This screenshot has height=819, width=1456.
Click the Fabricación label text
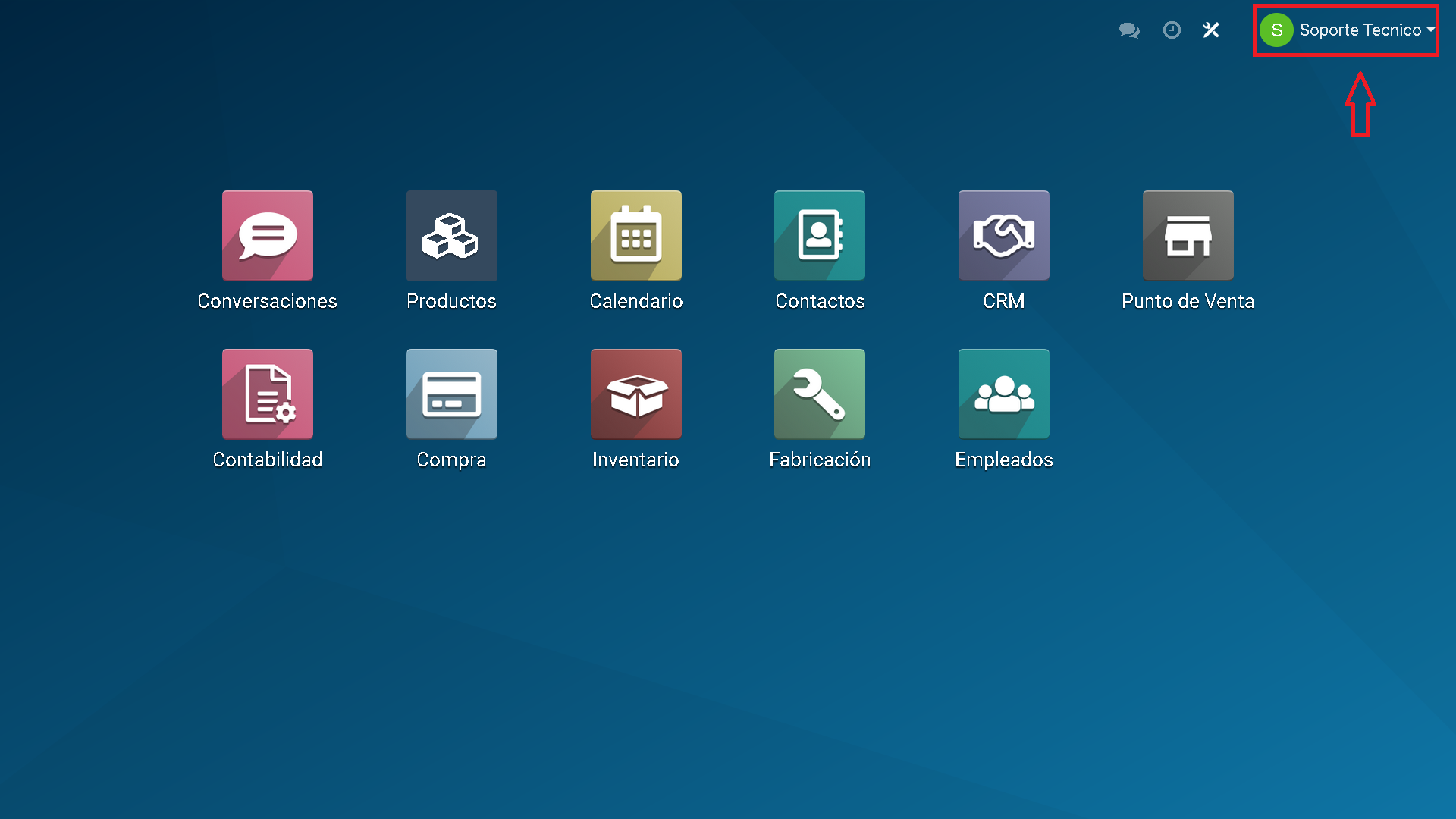point(819,460)
